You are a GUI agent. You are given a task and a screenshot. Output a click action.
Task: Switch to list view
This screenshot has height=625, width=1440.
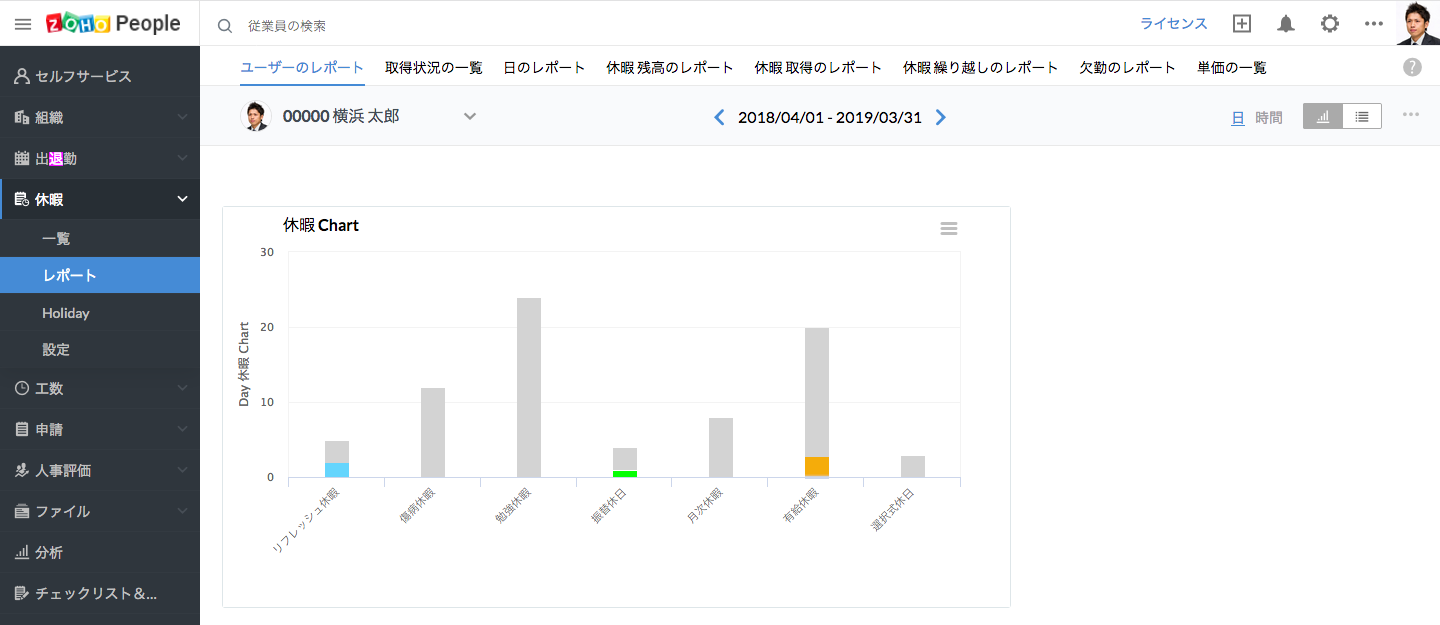[x=1362, y=116]
